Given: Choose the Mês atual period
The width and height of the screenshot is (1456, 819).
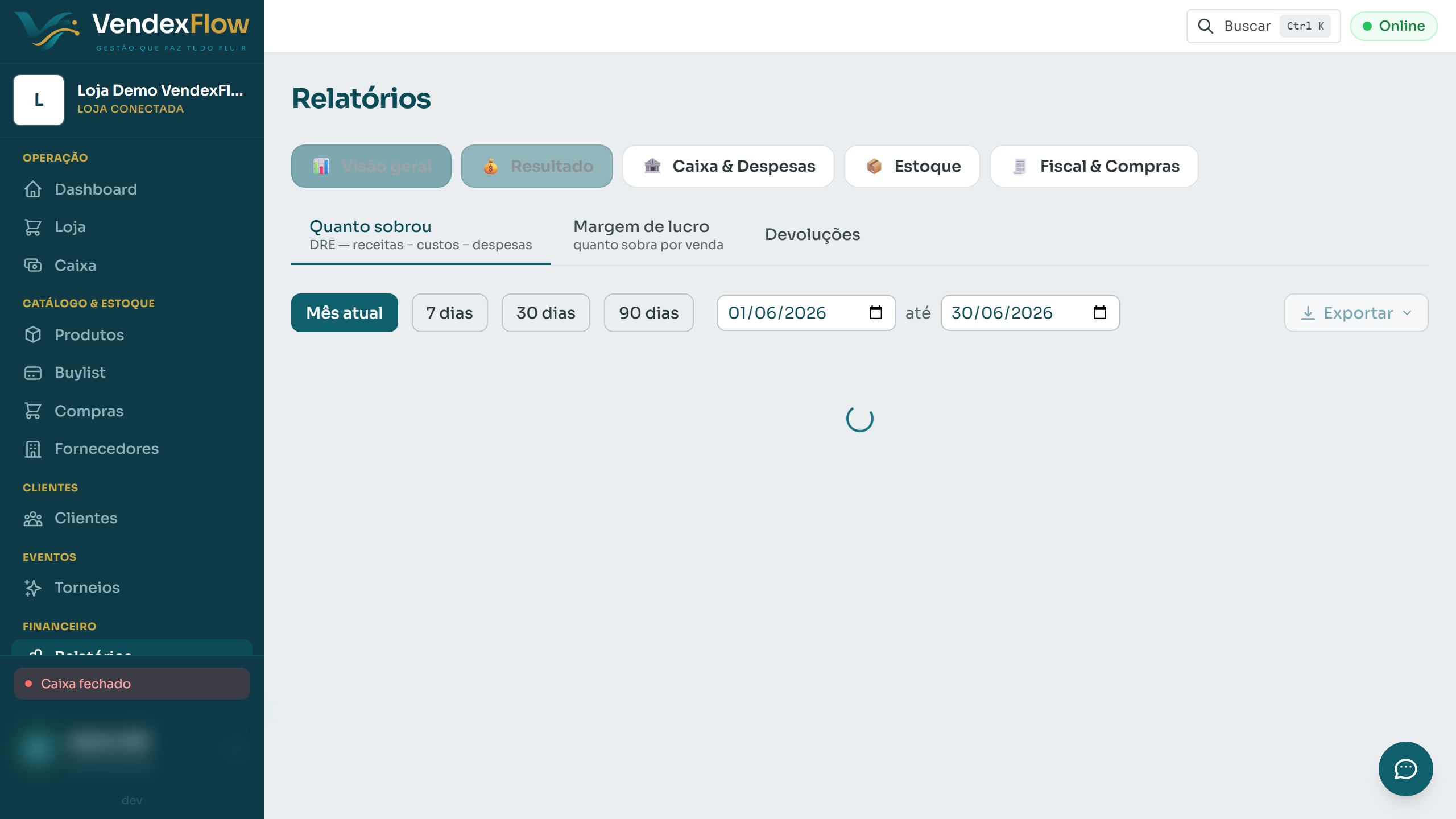Looking at the screenshot, I should pos(345,313).
